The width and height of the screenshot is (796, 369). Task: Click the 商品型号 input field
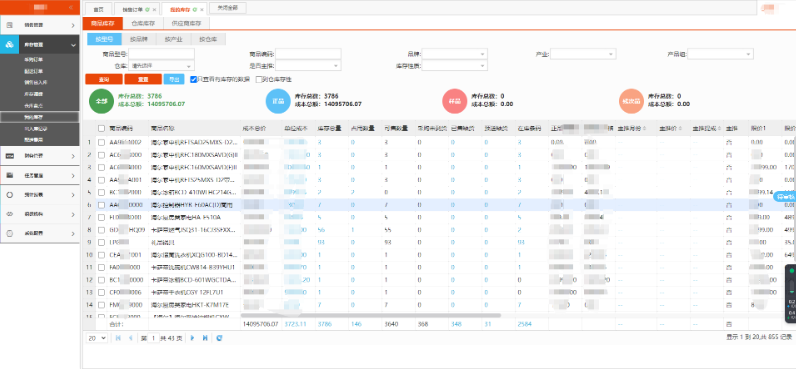(161, 54)
